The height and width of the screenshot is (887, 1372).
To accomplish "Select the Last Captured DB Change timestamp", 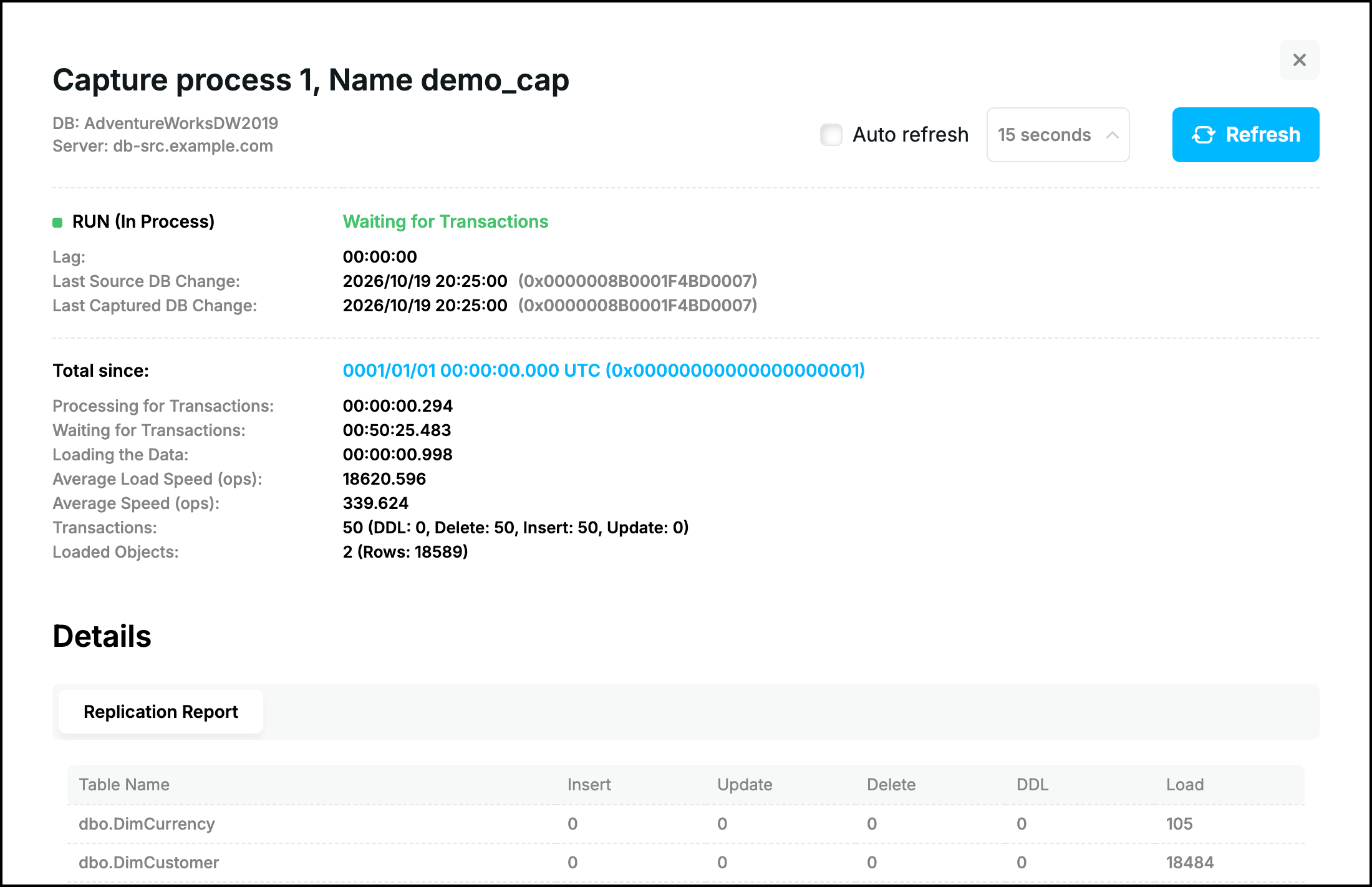I will [425, 305].
